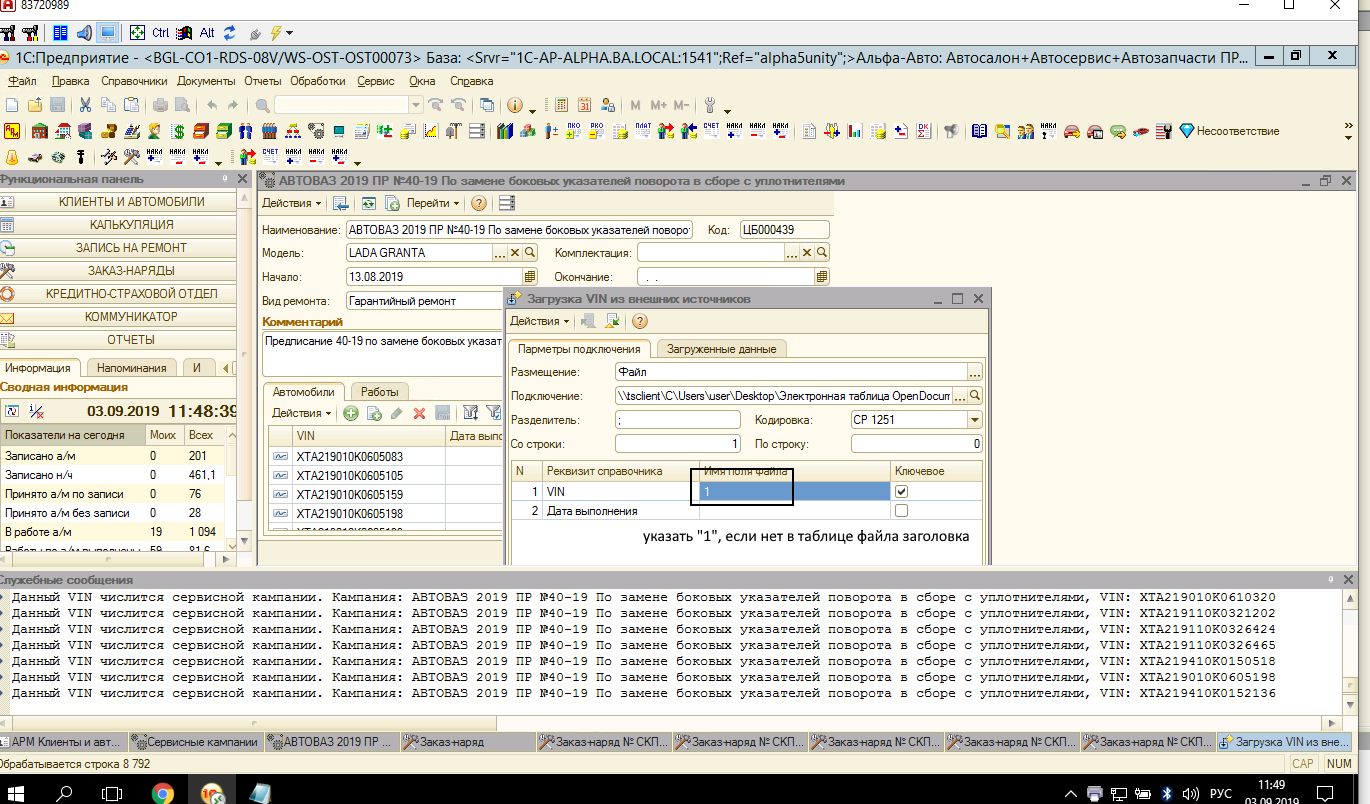Switch to the Загруженные данные tab
Viewport: 1370px width, 804px height.
point(721,348)
